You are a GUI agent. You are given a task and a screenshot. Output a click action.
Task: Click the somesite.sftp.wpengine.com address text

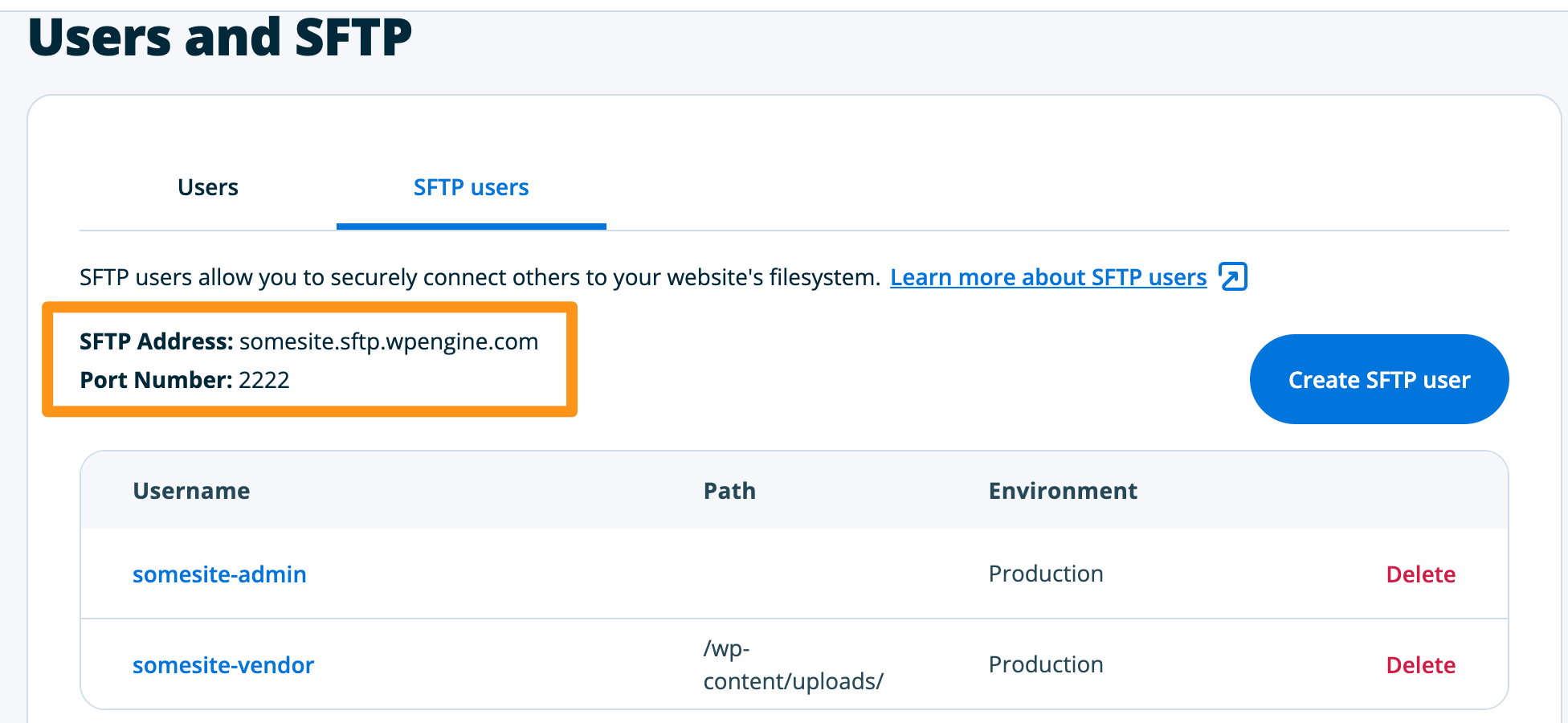pos(389,341)
